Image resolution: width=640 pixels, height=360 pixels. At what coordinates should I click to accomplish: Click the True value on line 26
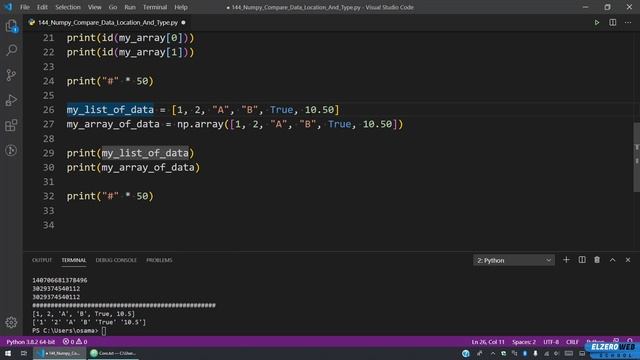pos(281,110)
